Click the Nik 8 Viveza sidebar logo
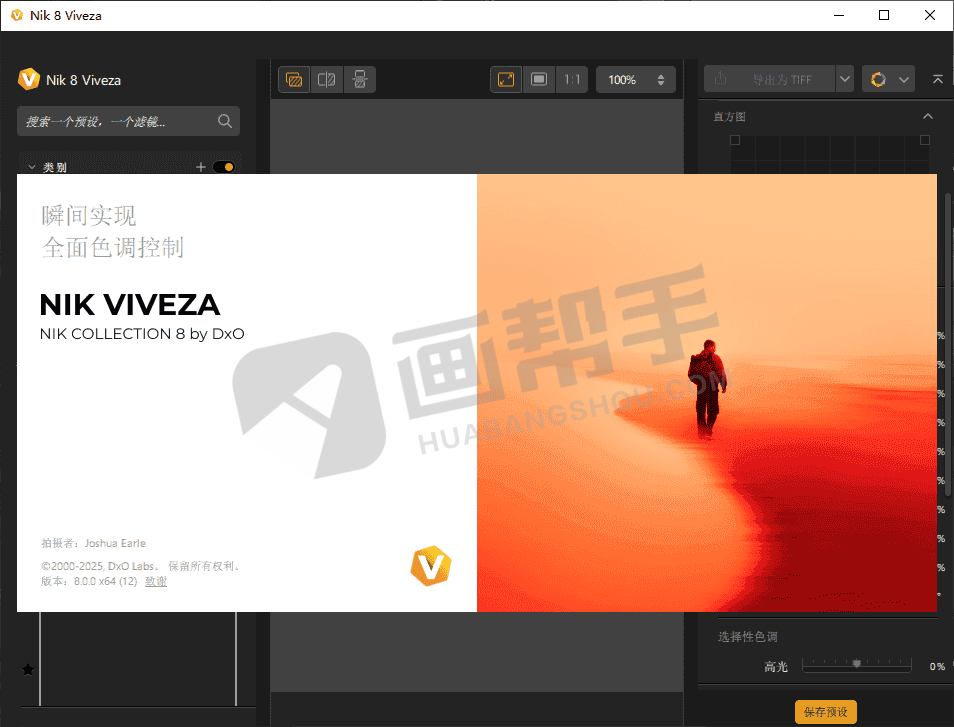This screenshot has height=727, width=954. pos(29,79)
